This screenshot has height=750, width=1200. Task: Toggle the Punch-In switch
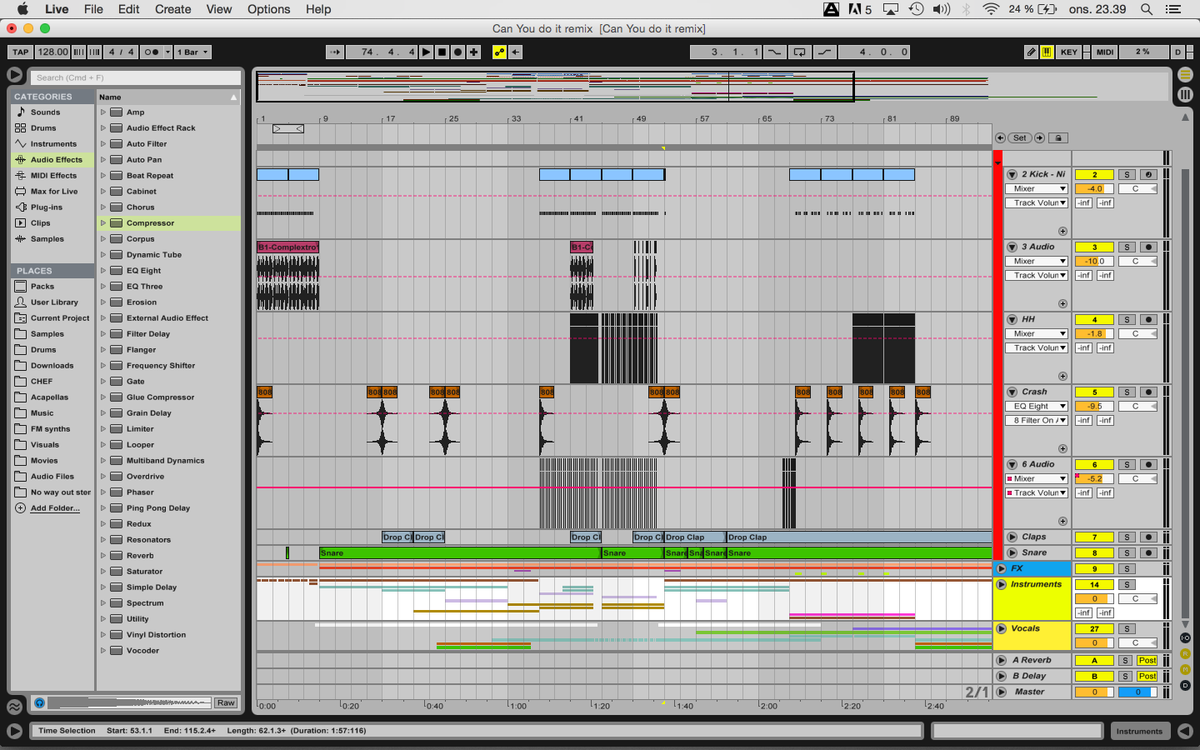coord(776,52)
